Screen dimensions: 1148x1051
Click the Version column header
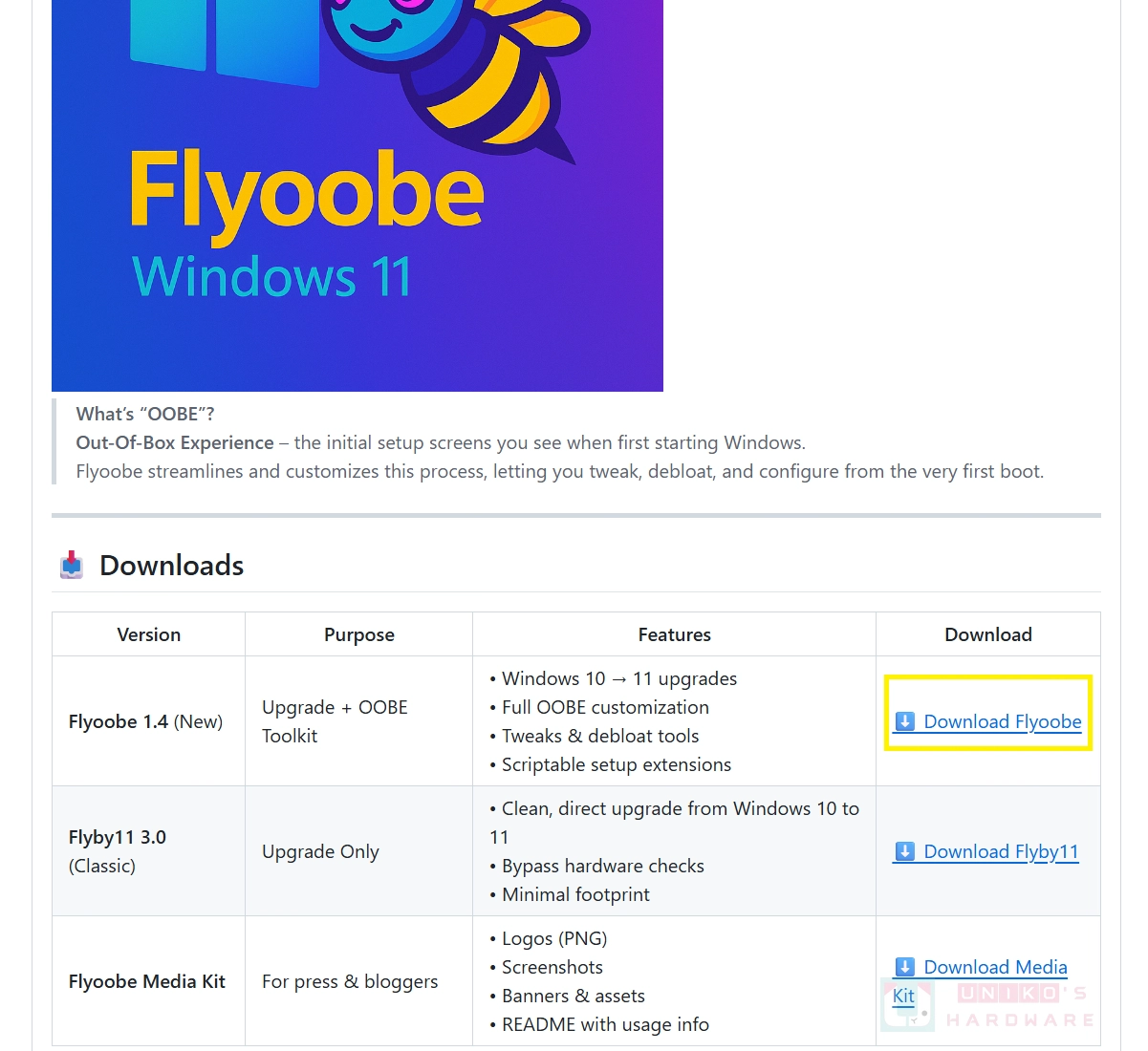[x=149, y=634]
